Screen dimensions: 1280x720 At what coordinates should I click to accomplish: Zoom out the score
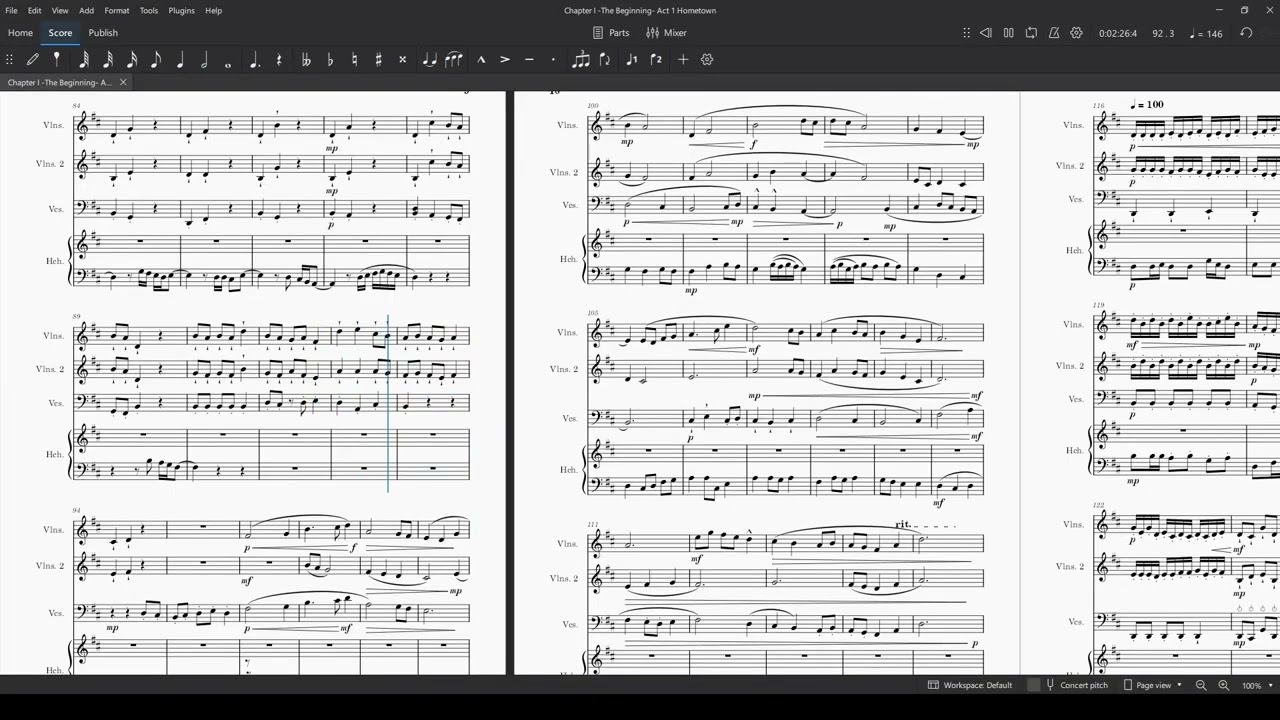(1201, 685)
